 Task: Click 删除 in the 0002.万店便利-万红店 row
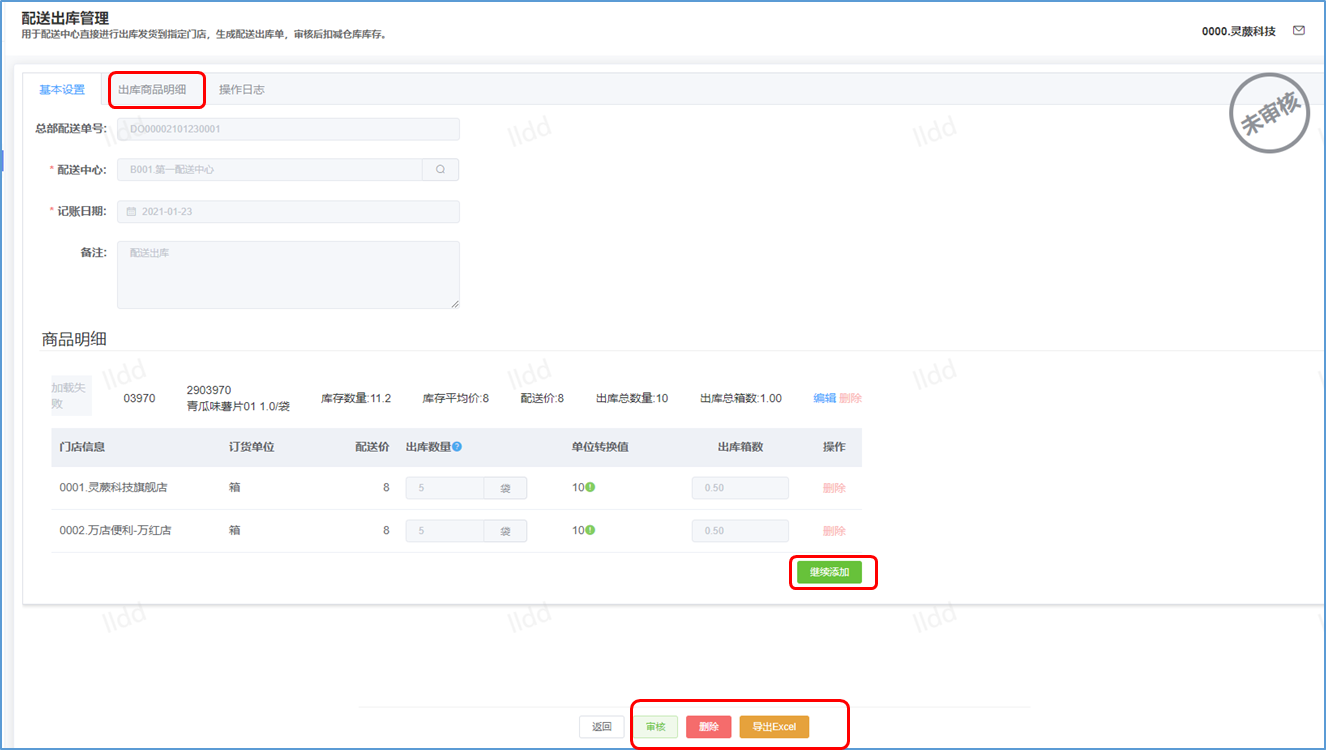834,530
